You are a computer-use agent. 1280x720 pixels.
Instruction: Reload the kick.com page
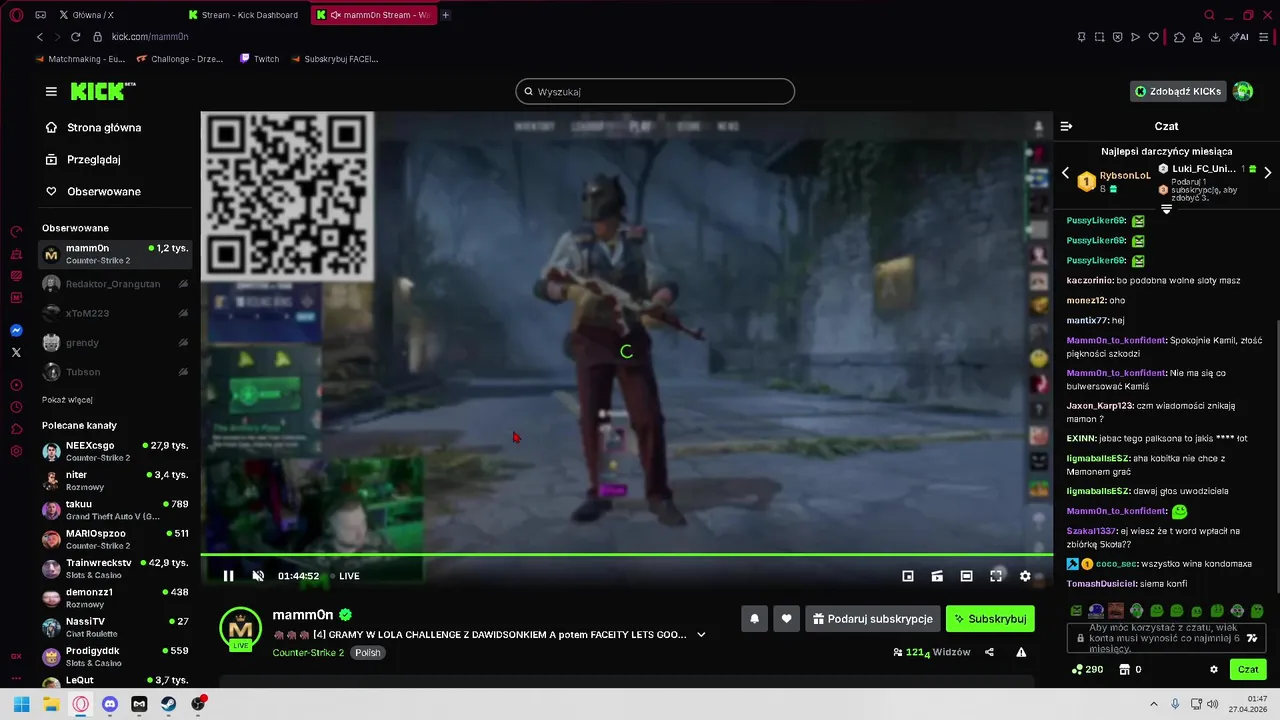click(x=75, y=37)
